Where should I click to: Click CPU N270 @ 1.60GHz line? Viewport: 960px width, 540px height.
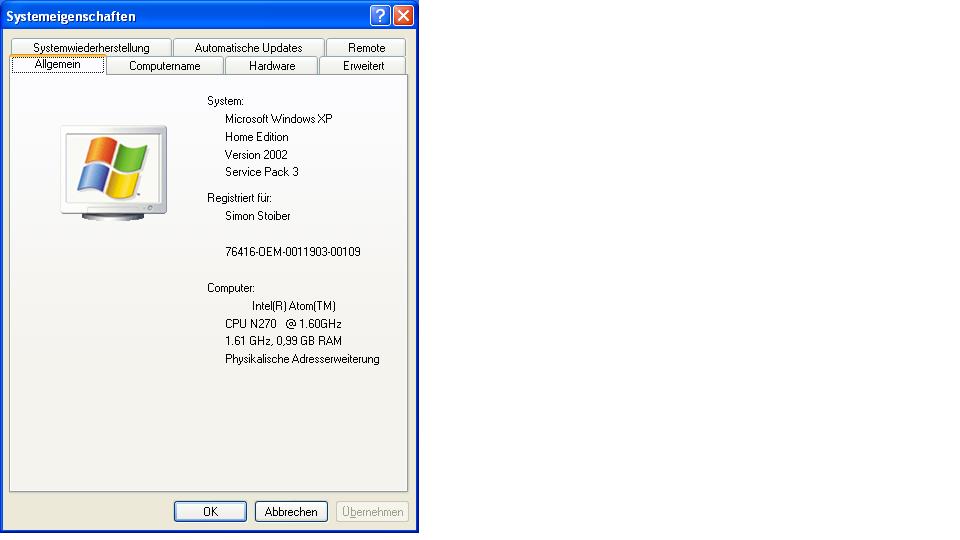click(283, 323)
